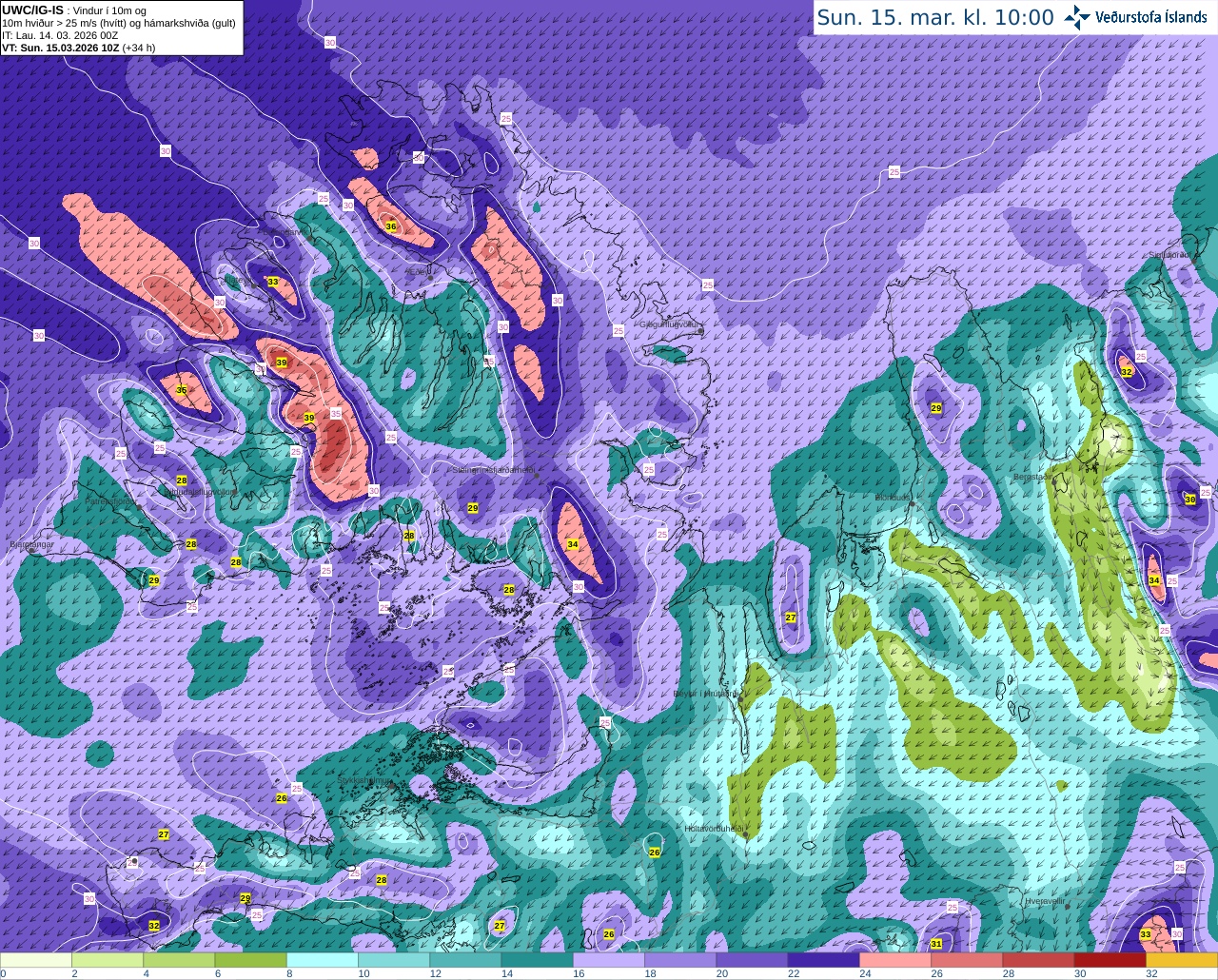Click the dark red 30–32 m/s legend swatch
This screenshot has width=1218, height=980.
pos(1110,960)
